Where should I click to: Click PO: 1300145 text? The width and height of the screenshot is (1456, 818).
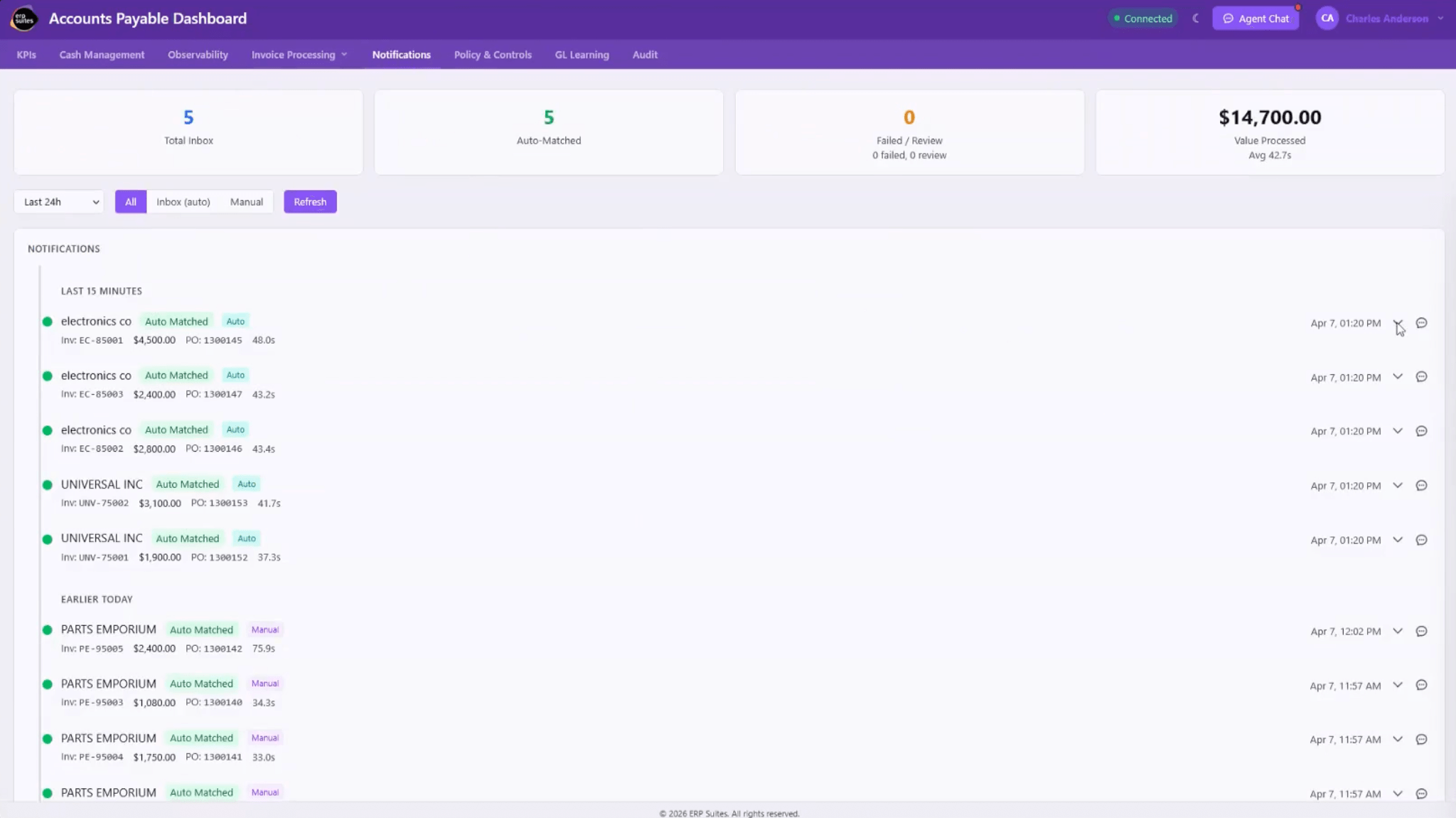[213, 341]
